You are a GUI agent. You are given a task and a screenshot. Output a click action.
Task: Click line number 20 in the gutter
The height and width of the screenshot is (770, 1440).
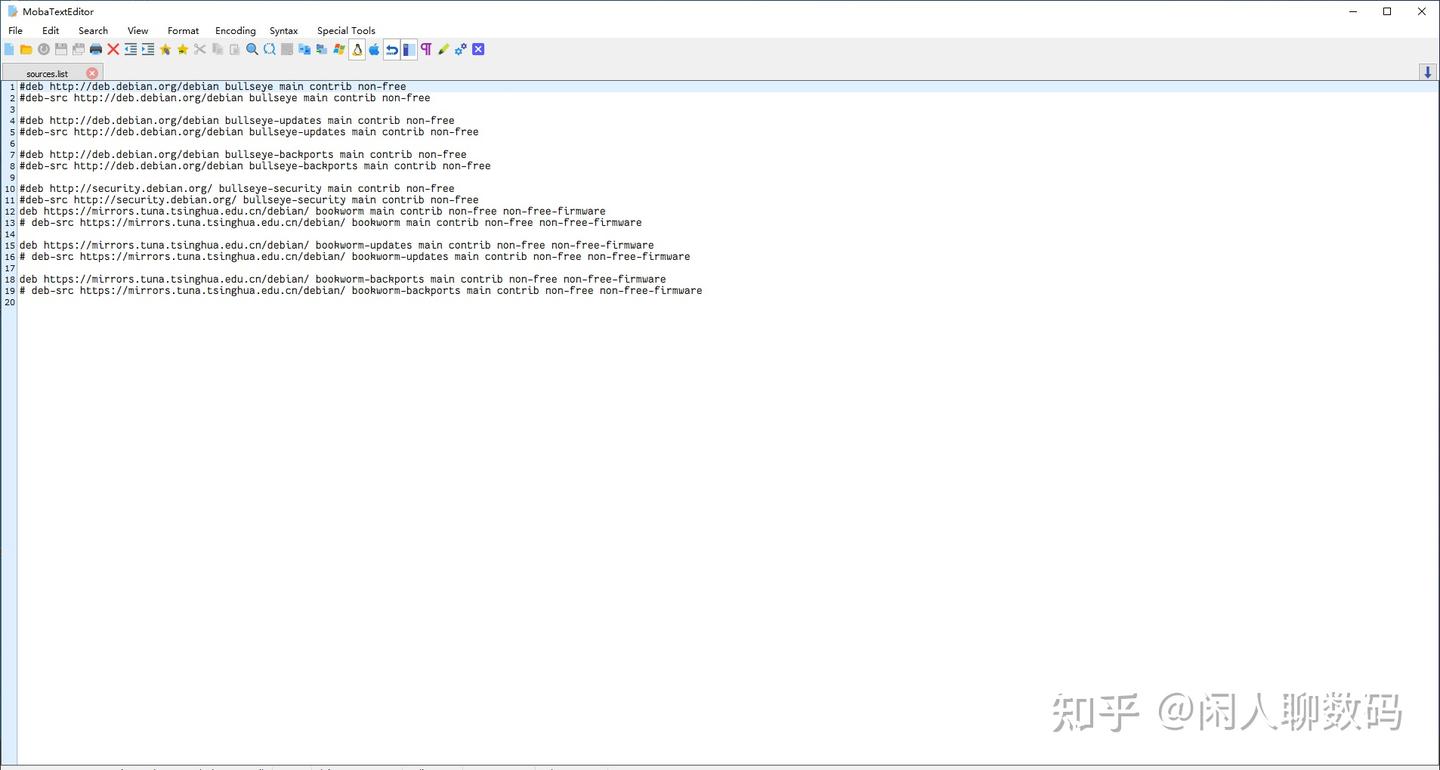[x=10, y=302]
